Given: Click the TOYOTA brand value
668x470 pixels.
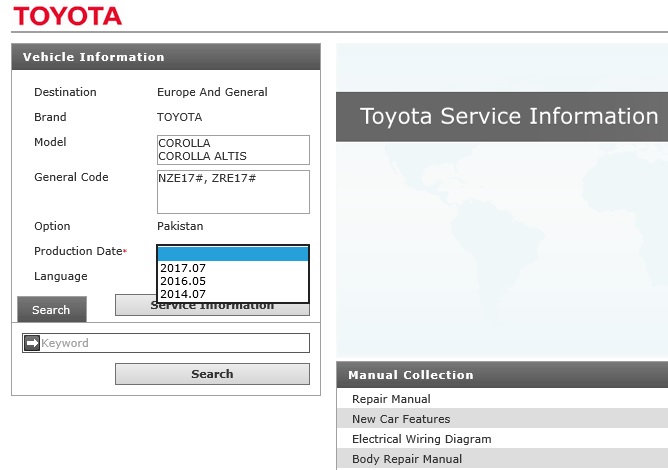Looking at the screenshot, I should pos(179,117).
